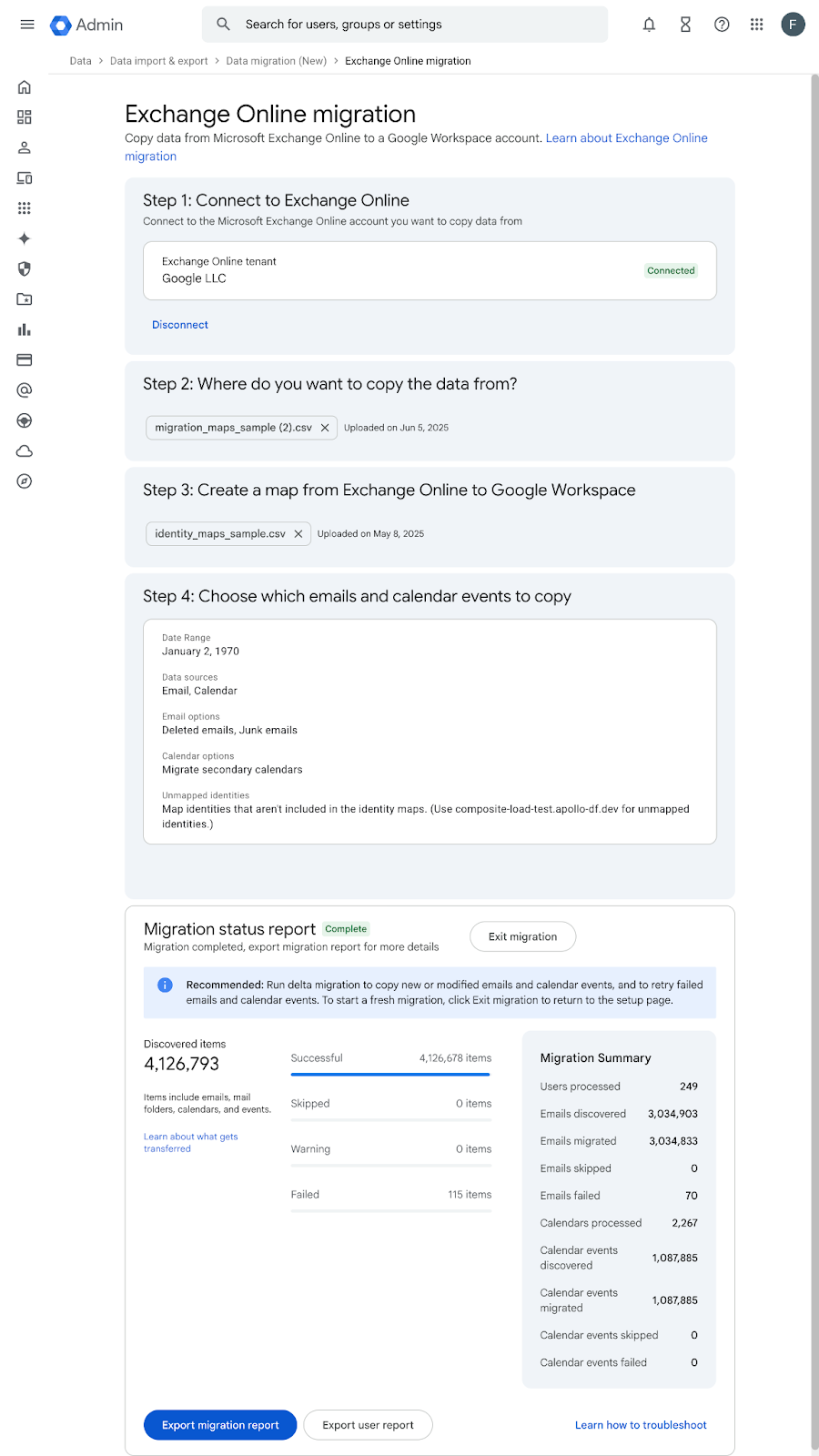Go to Data breadcrumb
The height and width of the screenshot is (1456, 819).
point(81,61)
